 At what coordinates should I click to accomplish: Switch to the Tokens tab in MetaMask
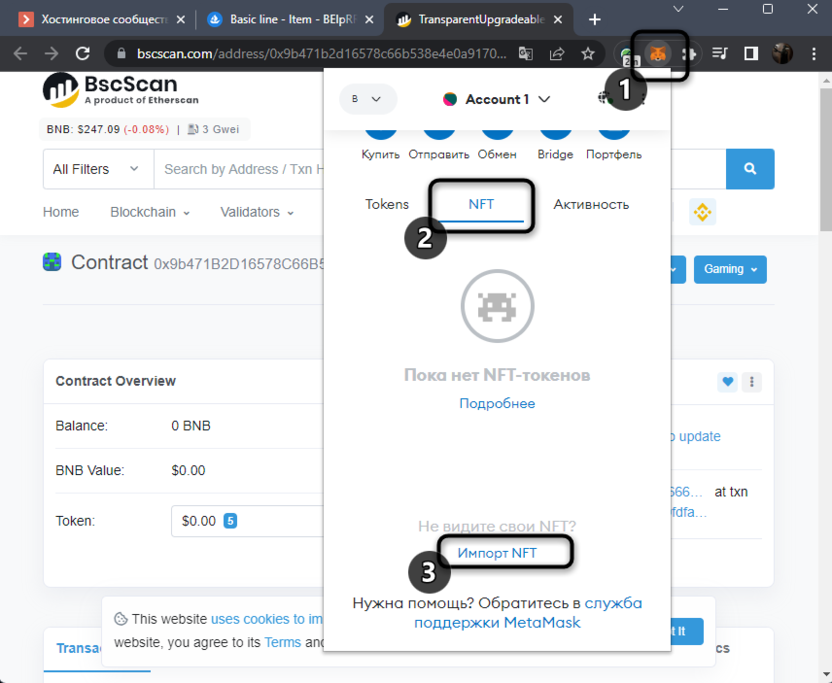pos(387,204)
